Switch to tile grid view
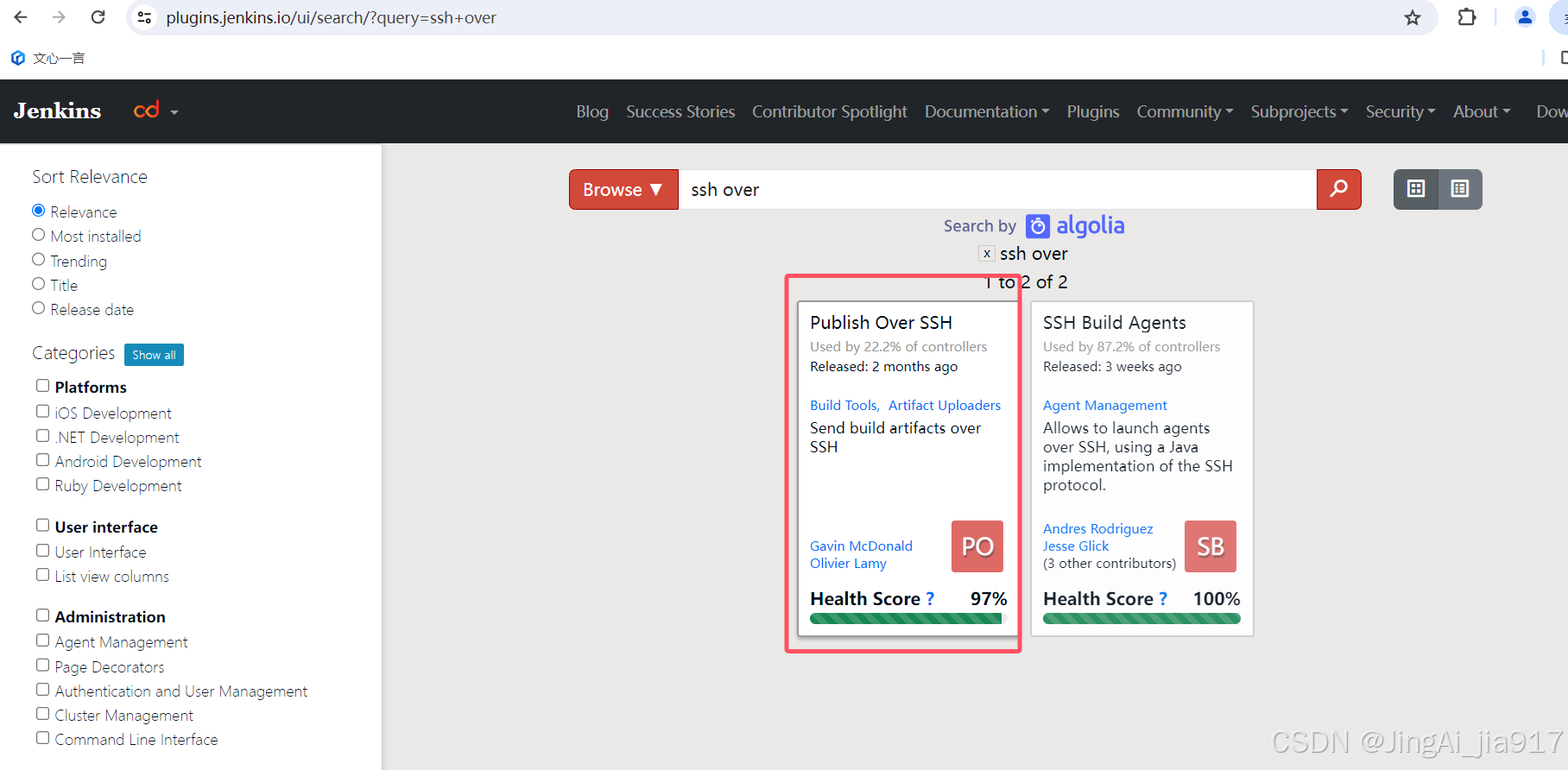1568x770 pixels. 1416,189
